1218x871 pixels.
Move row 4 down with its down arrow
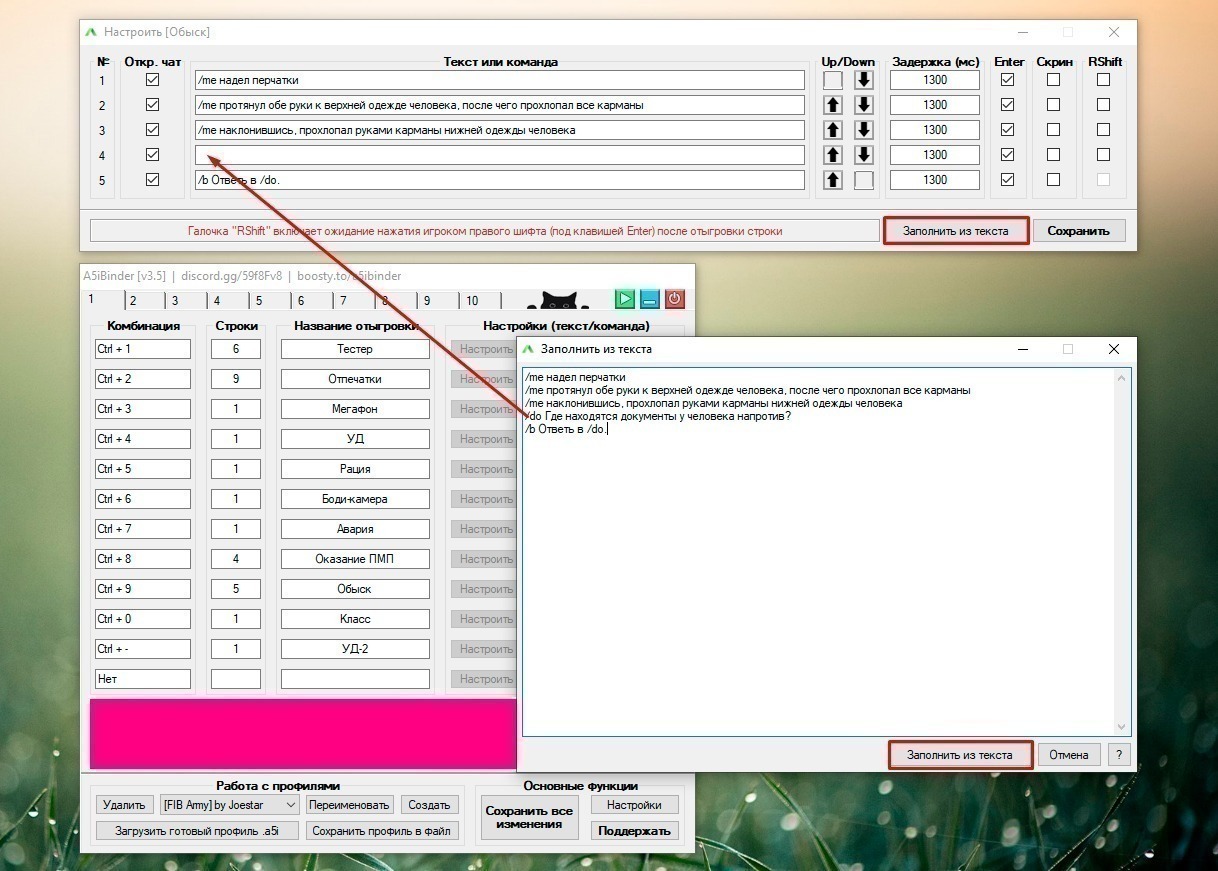click(864, 155)
